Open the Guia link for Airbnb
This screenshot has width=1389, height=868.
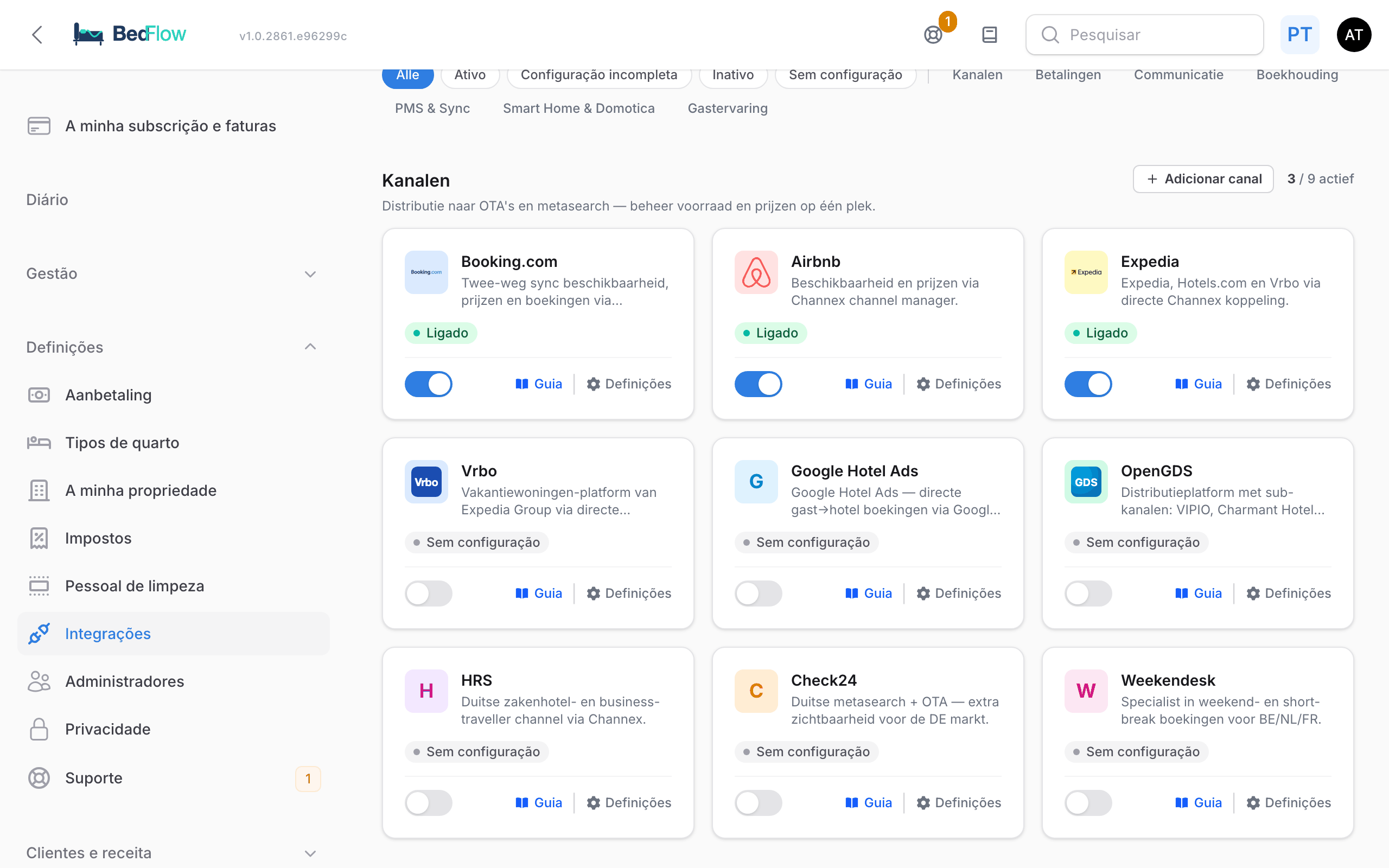pyautogui.click(x=869, y=384)
